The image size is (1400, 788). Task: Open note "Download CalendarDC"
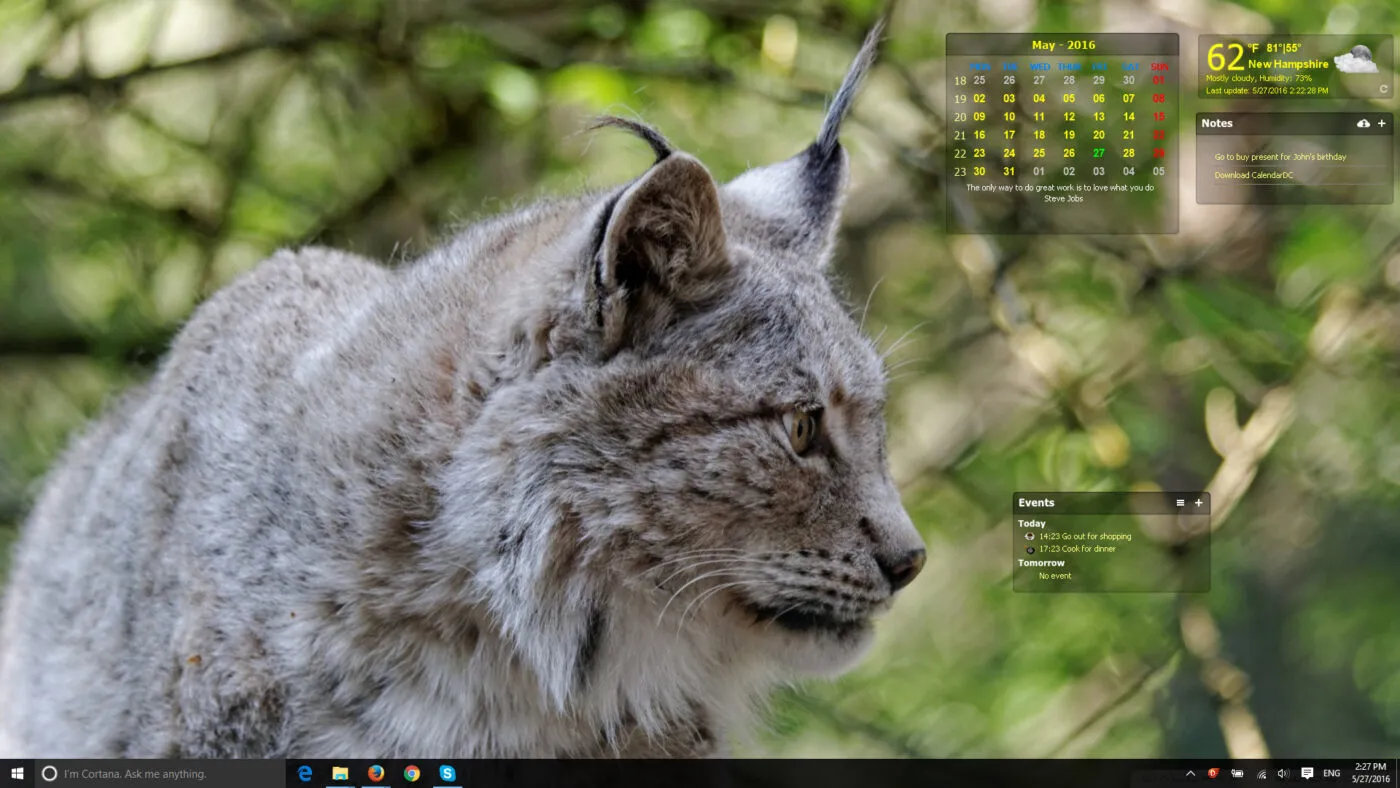(1253, 176)
